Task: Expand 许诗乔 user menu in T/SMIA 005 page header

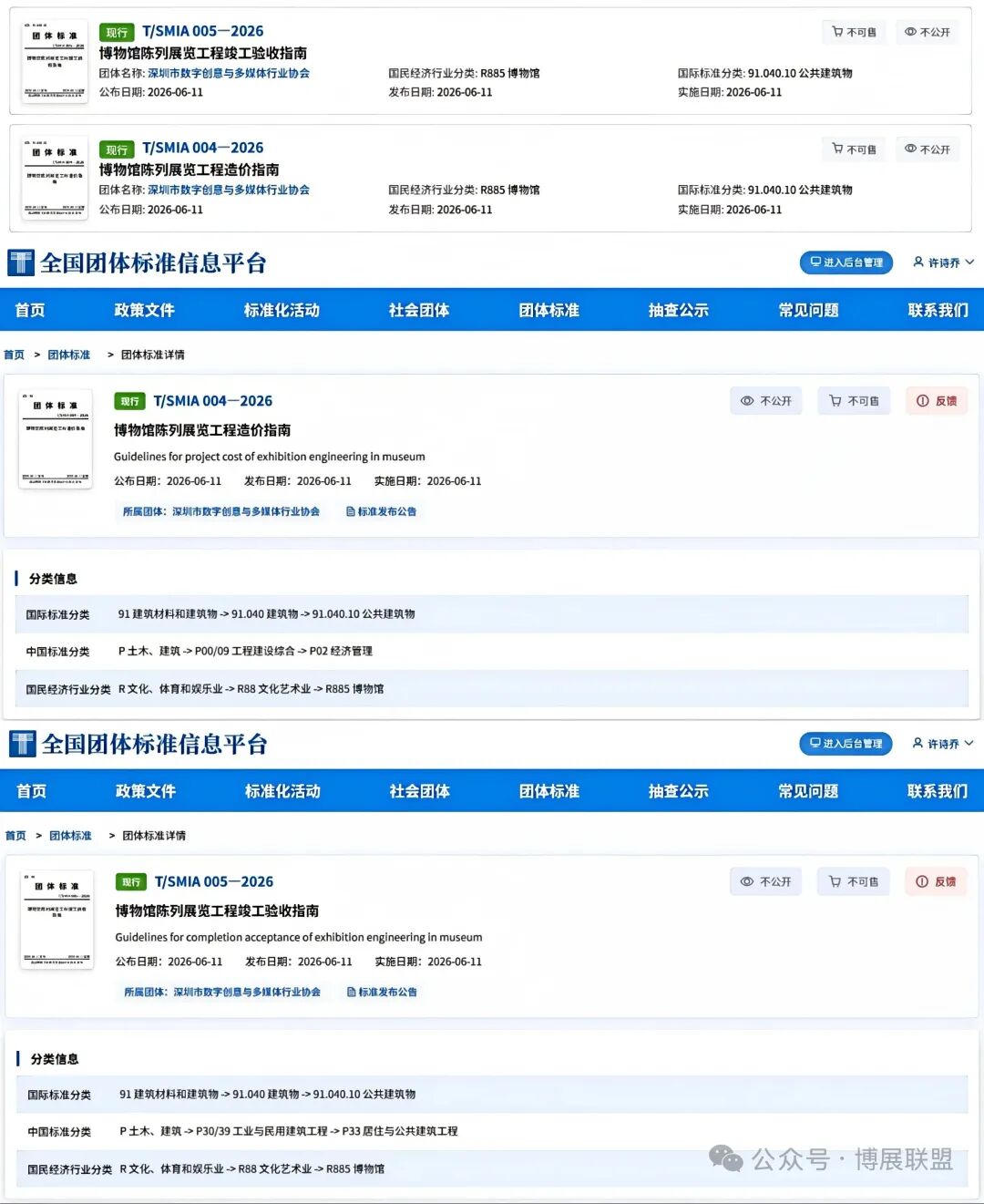Action: [944, 744]
